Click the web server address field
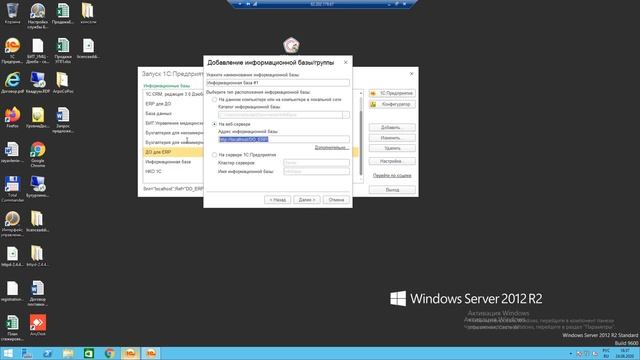The image size is (640, 360). [284, 140]
